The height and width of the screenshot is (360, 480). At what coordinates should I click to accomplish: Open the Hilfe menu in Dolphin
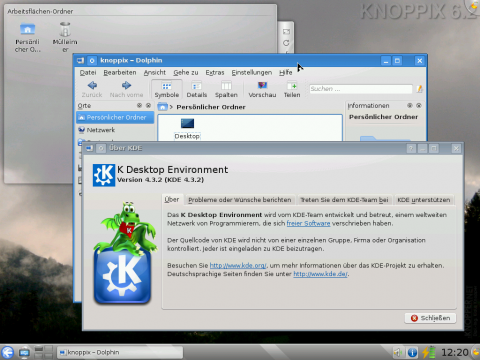tap(286, 72)
